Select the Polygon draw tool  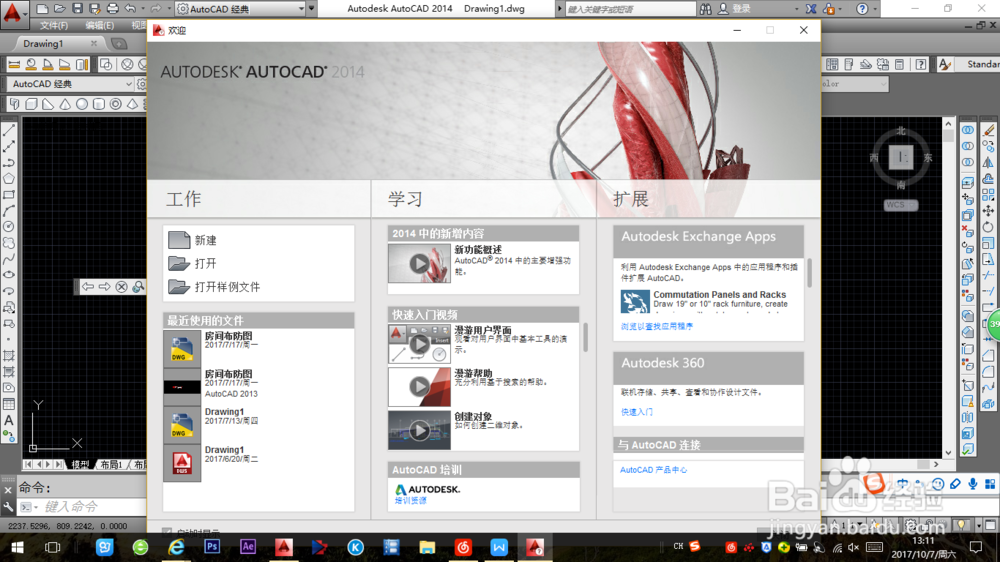(x=9, y=179)
